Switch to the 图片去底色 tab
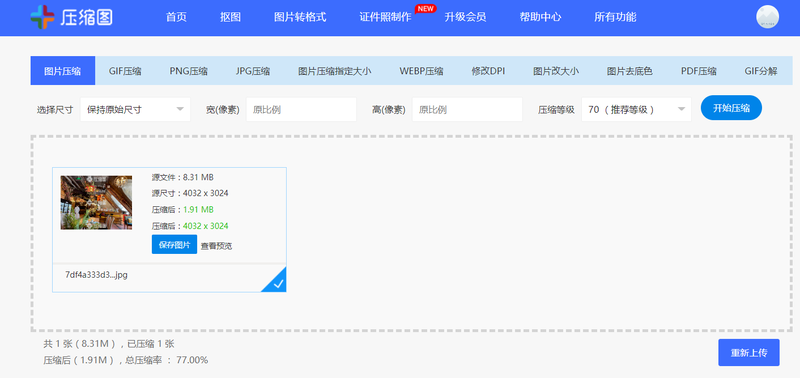Screen dimensions: 800x378 (630, 71)
